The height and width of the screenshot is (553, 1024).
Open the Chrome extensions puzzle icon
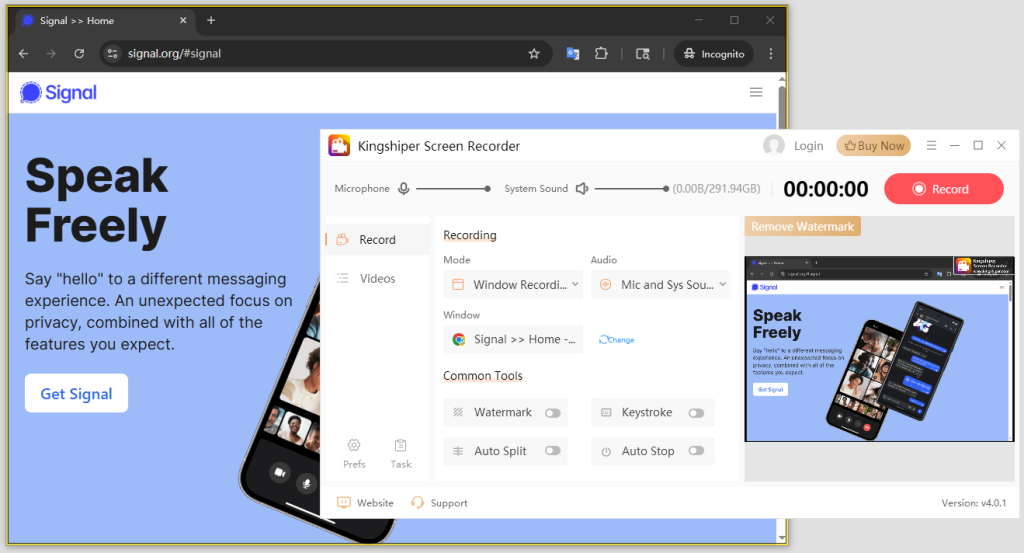pos(601,54)
